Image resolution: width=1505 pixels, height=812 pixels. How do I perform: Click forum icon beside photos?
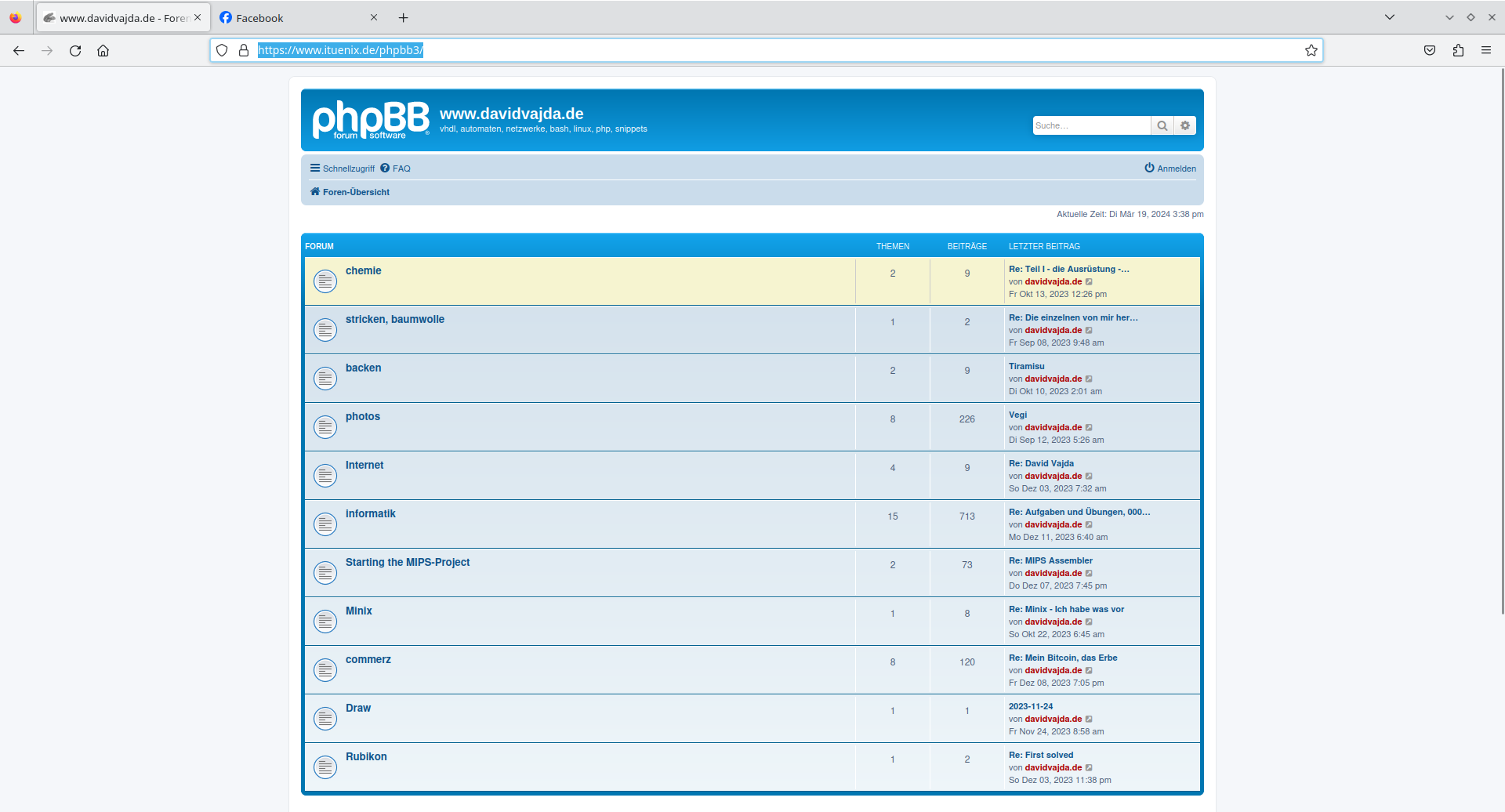click(325, 427)
